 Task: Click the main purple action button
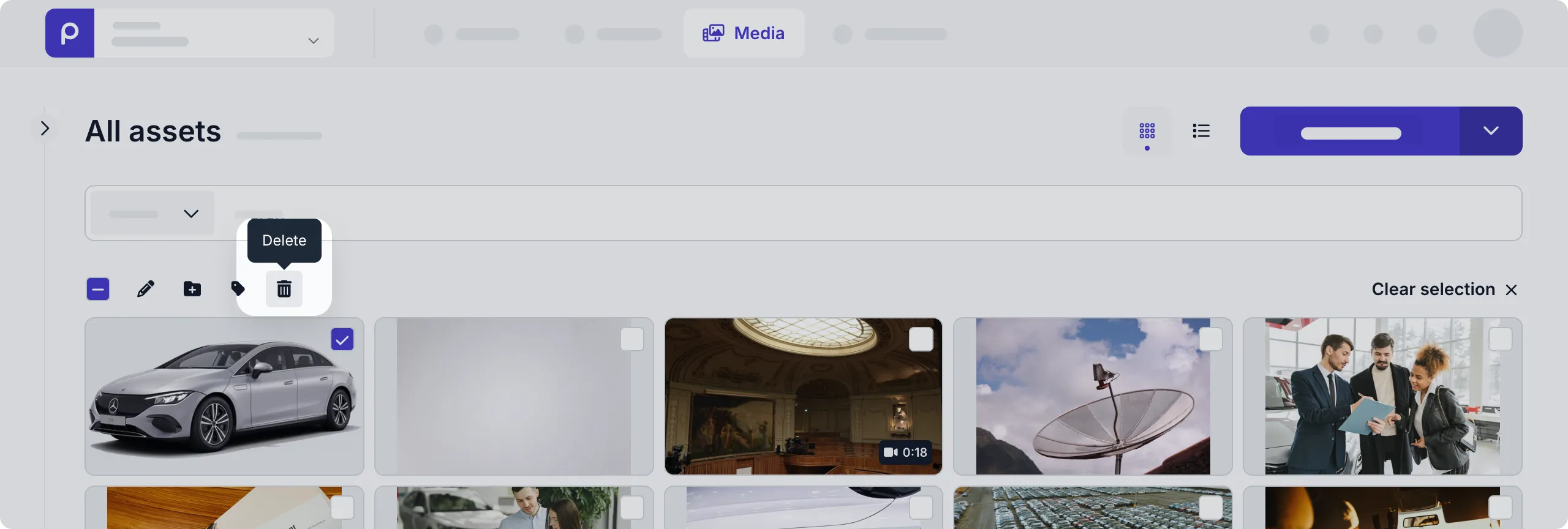click(x=1350, y=130)
